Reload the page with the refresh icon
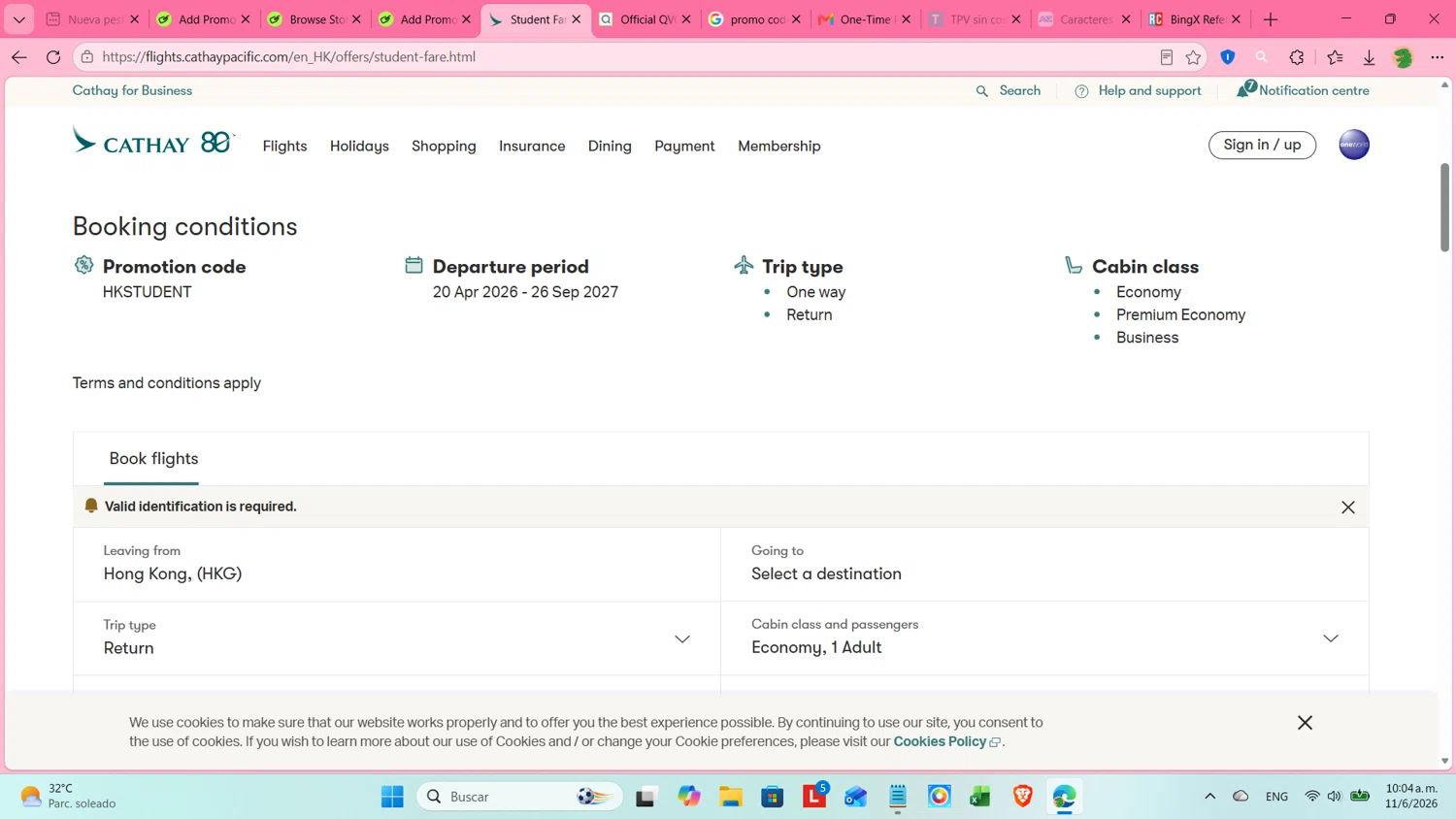Screen dimensions: 1456x819 [53, 57]
